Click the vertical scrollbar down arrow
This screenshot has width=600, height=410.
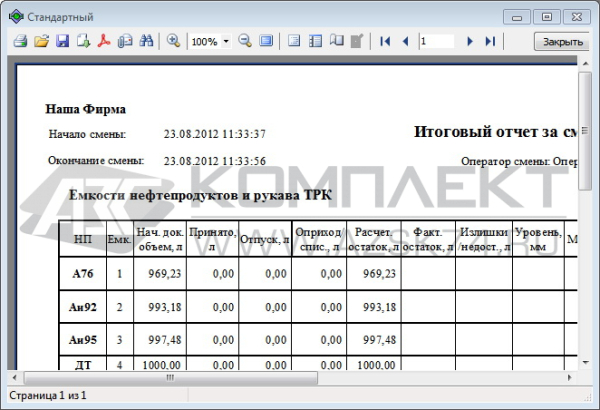click(x=585, y=363)
